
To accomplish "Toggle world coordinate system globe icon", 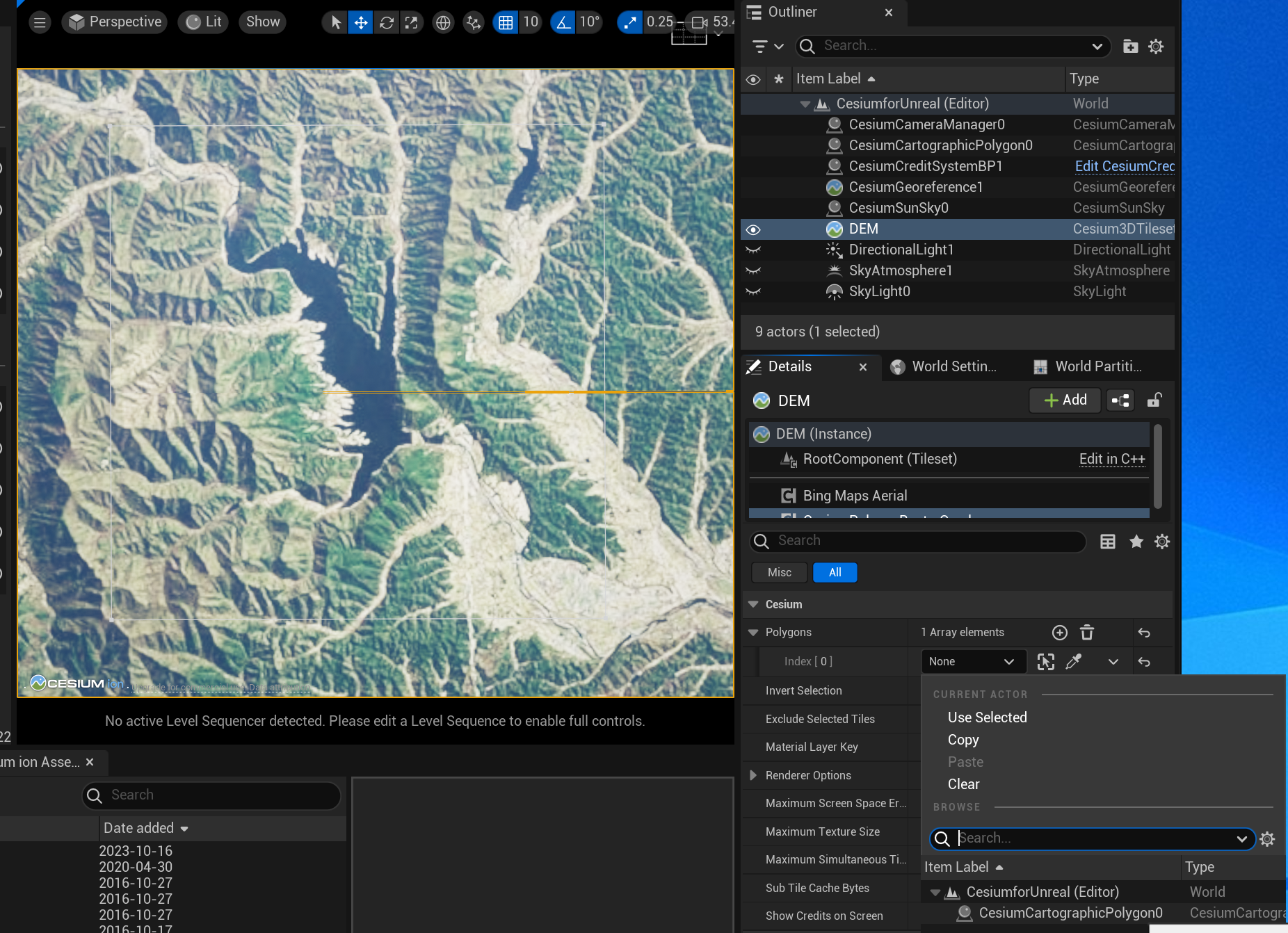I will (443, 22).
